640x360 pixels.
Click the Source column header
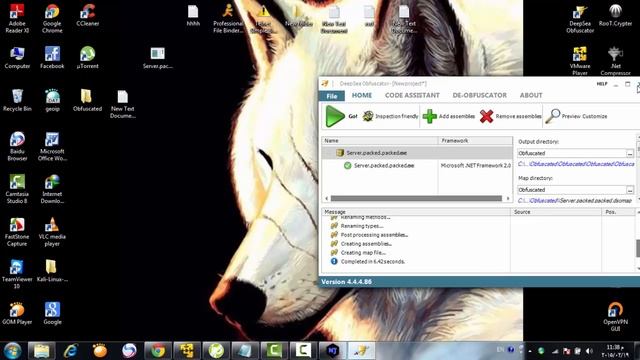(556, 212)
